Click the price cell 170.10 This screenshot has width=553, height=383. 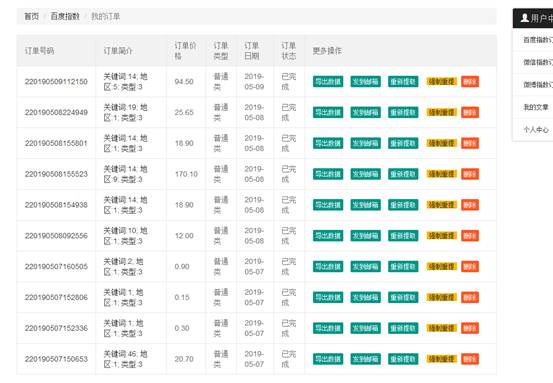click(186, 174)
